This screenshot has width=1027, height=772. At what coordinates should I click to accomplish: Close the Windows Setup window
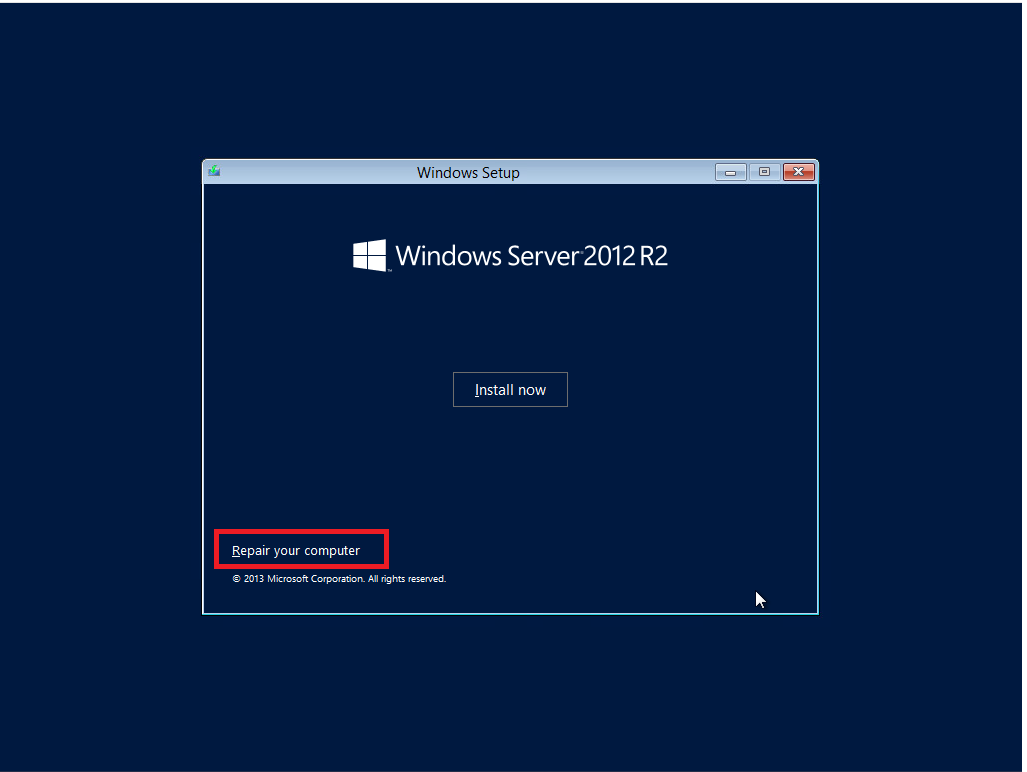[798, 172]
